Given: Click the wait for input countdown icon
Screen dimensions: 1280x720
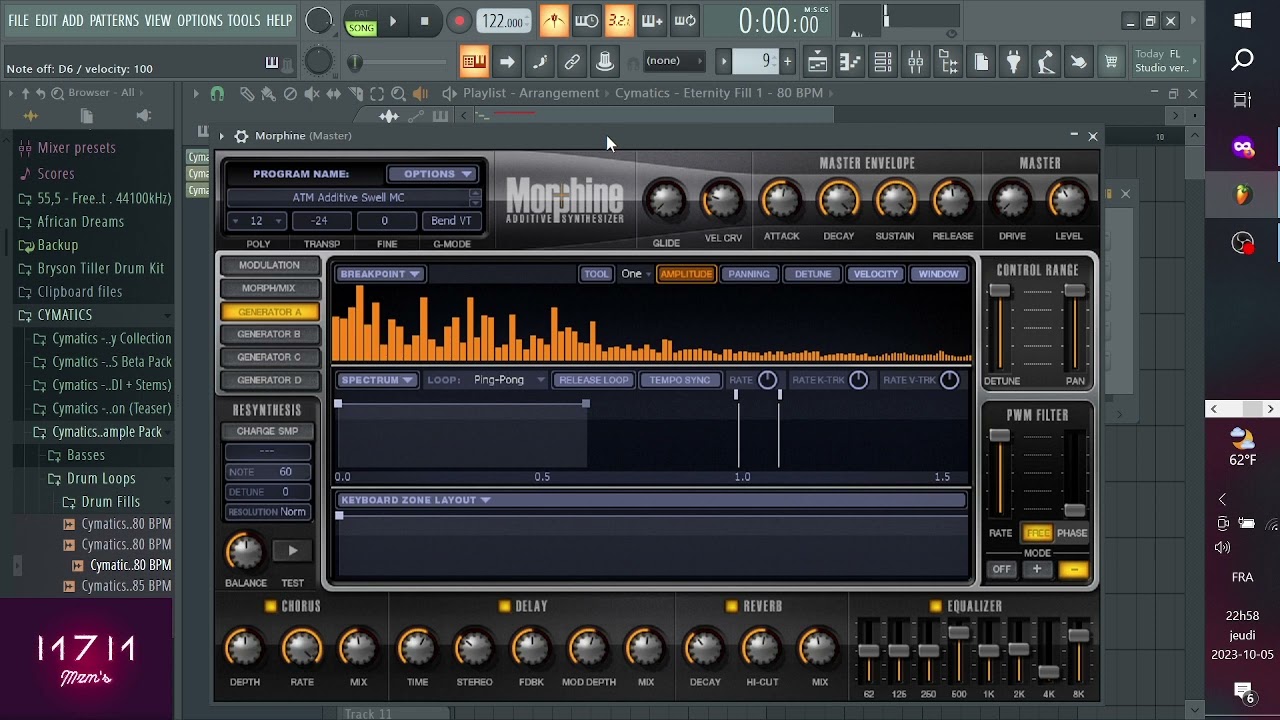Looking at the screenshot, I should click(x=587, y=20).
